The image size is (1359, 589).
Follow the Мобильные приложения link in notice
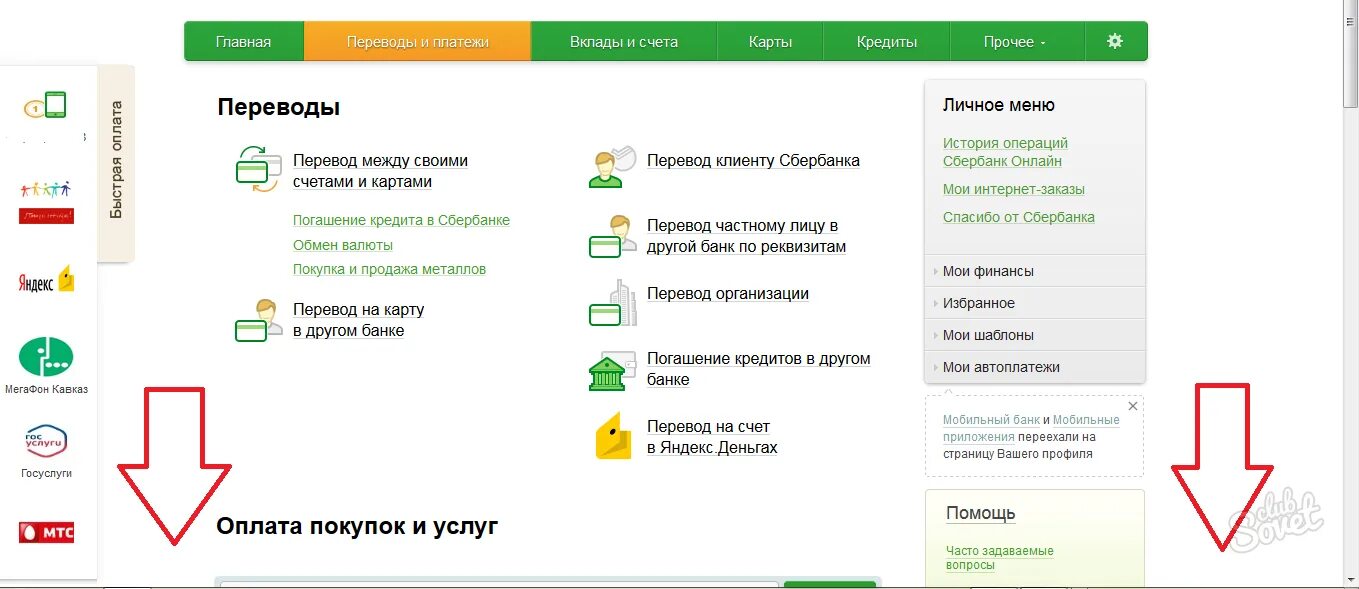pos(1031,429)
